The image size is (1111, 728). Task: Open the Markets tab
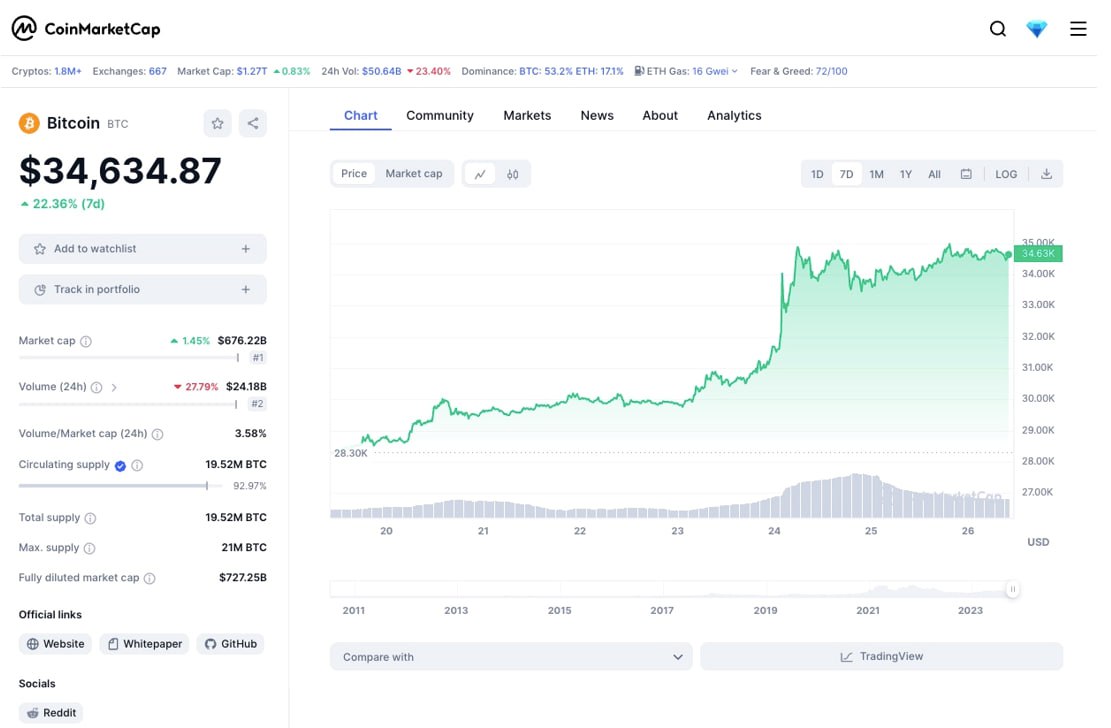click(527, 116)
